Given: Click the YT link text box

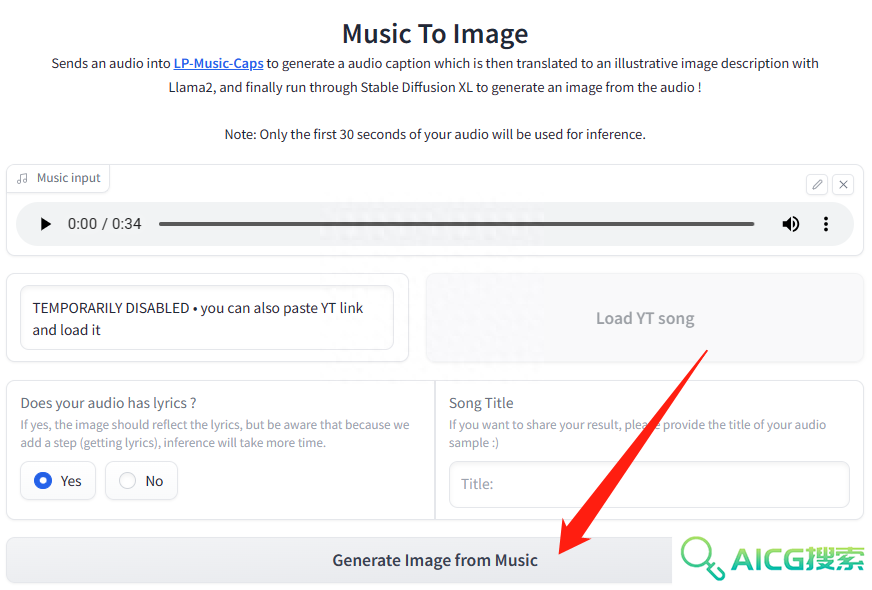Looking at the screenshot, I should pos(207,318).
